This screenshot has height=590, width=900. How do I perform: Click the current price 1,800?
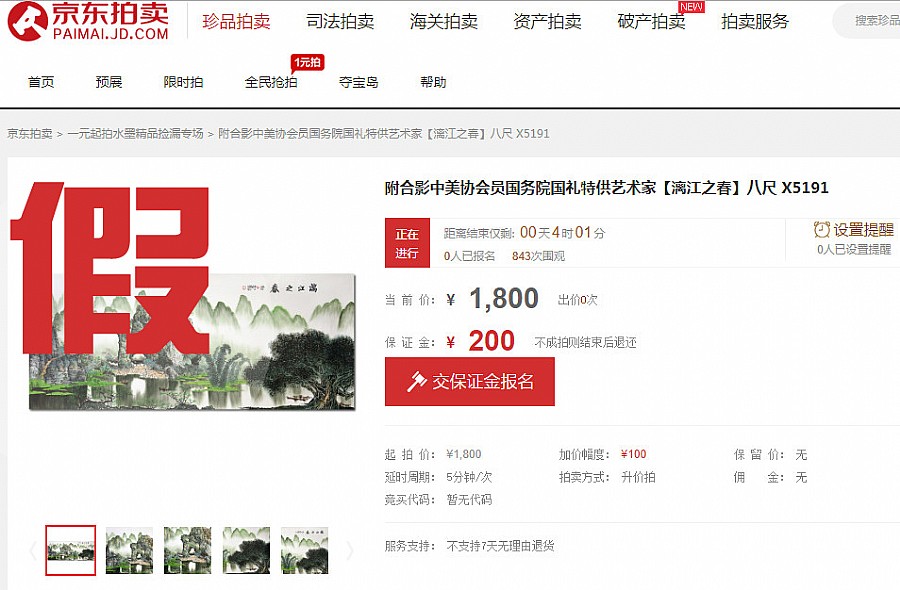point(503,298)
